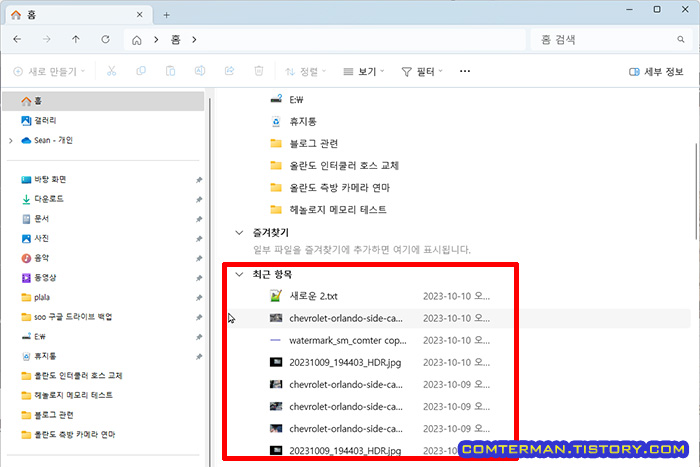Click the Delete trash icon

[x=259, y=71]
